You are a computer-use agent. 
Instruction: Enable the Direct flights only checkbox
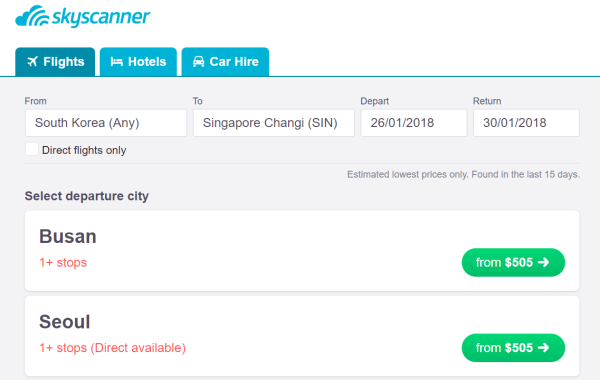[32, 149]
